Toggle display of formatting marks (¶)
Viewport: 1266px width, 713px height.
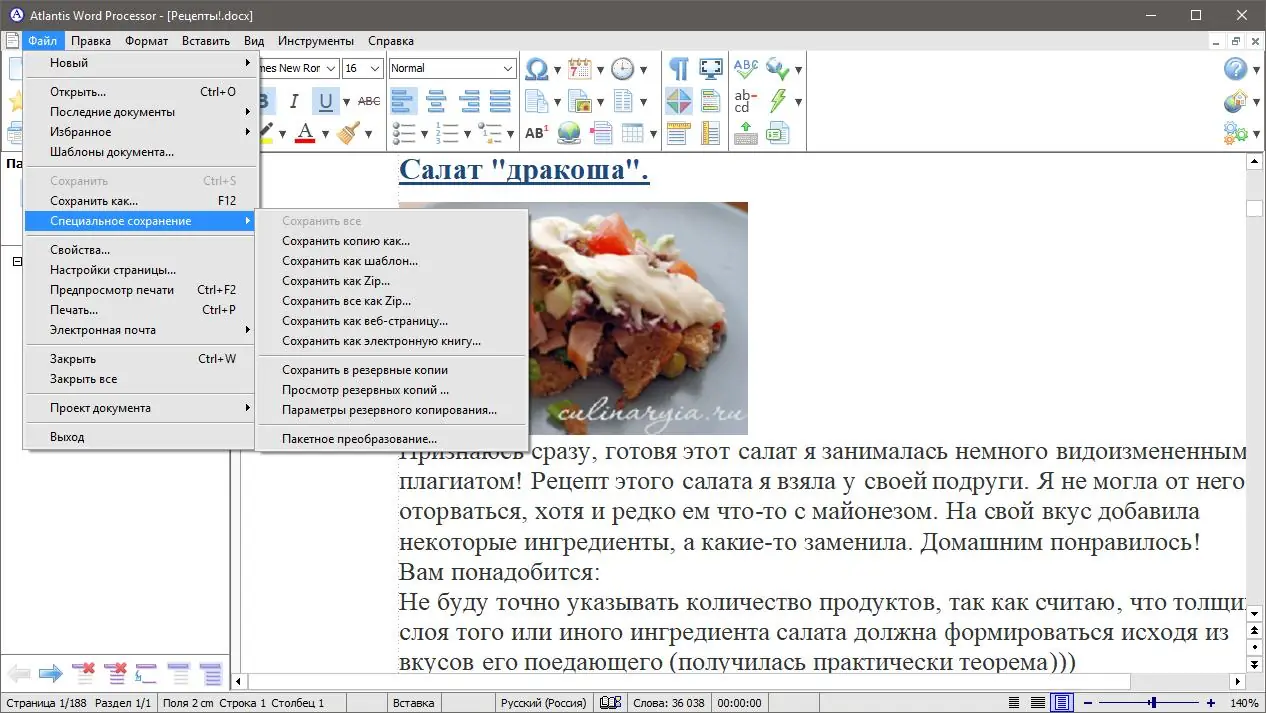[x=678, y=68]
